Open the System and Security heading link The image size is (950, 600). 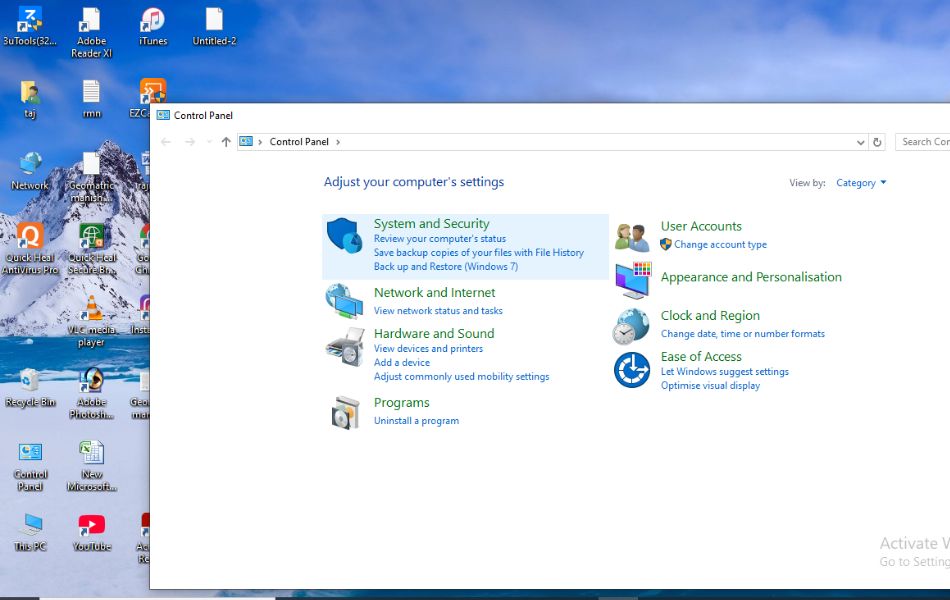coord(431,224)
